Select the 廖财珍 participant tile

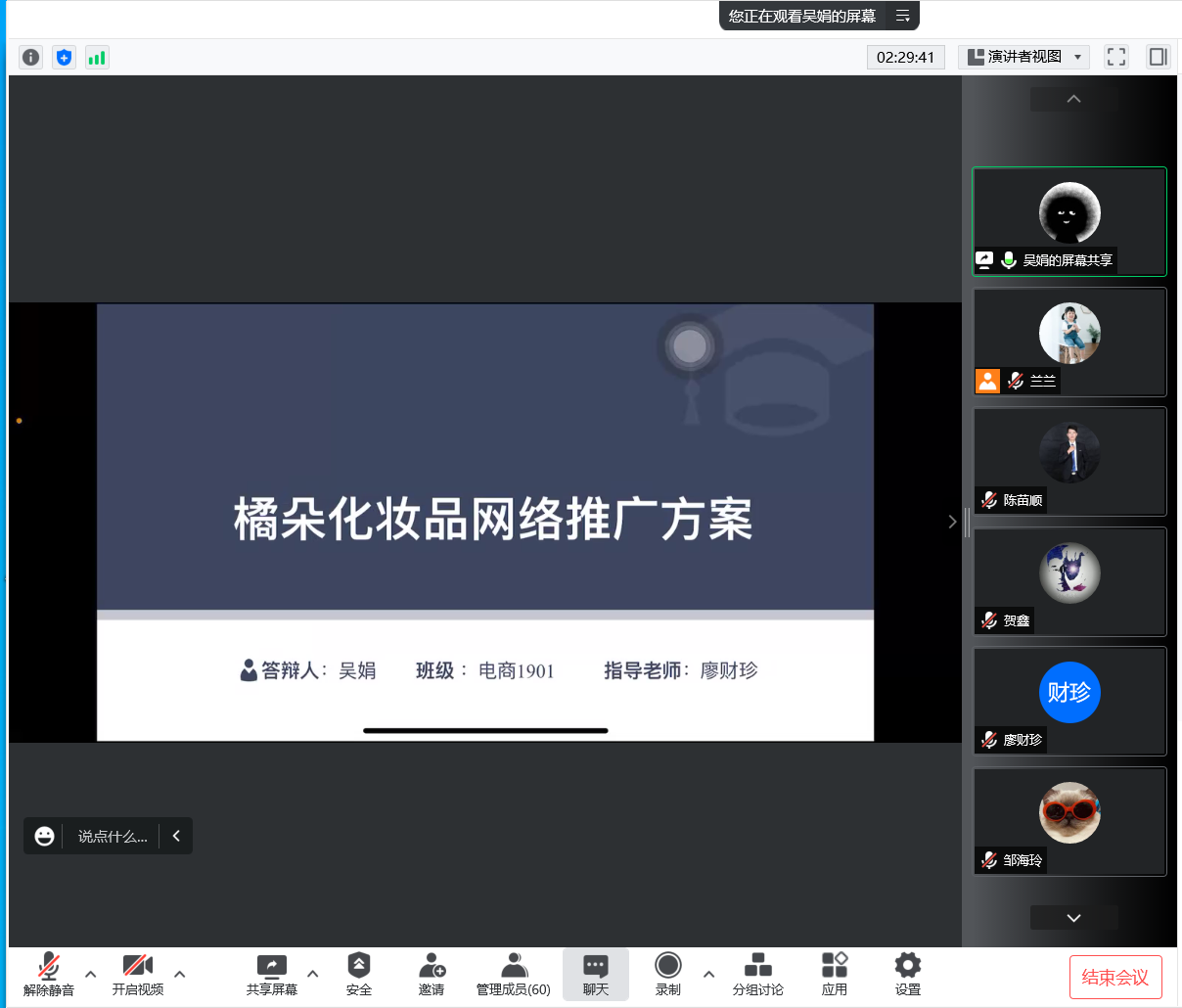pos(1069,701)
